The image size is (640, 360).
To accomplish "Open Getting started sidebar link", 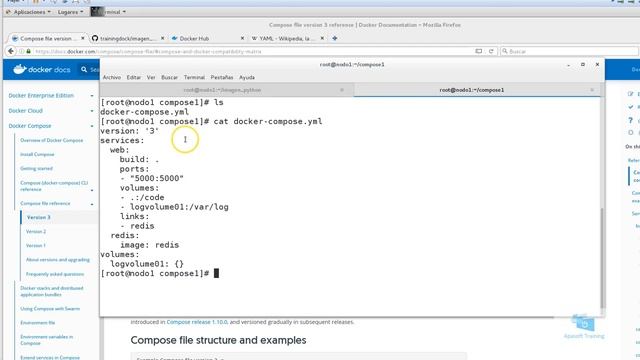I will tap(36, 169).
